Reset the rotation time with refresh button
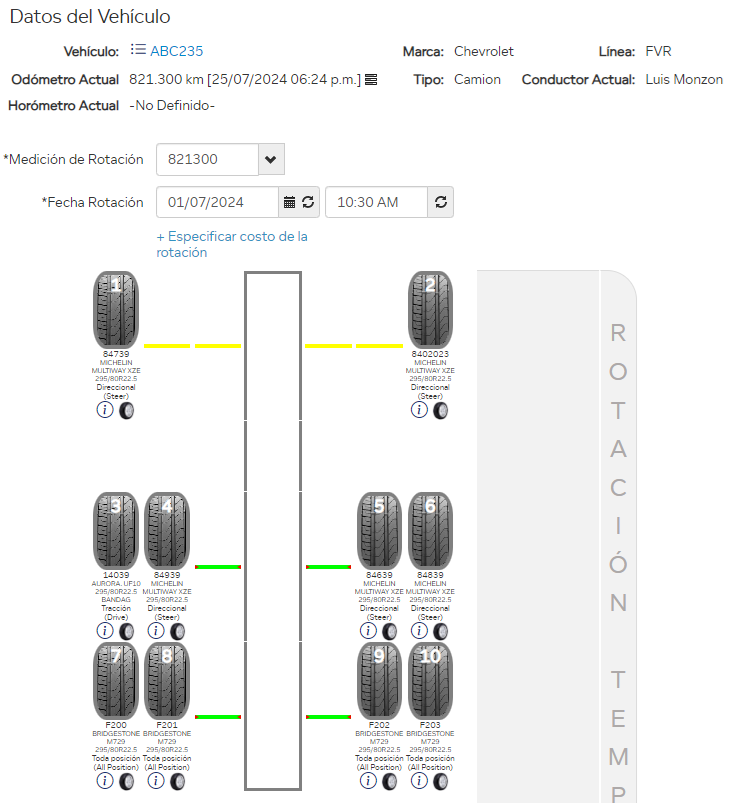This screenshot has width=729, height=803. tap(441, 202)
